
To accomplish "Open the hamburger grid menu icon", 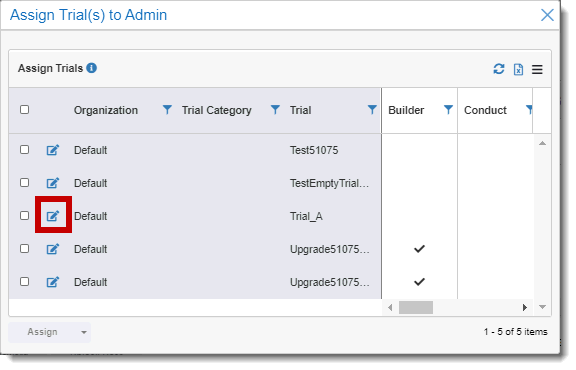I will point(537,69).
